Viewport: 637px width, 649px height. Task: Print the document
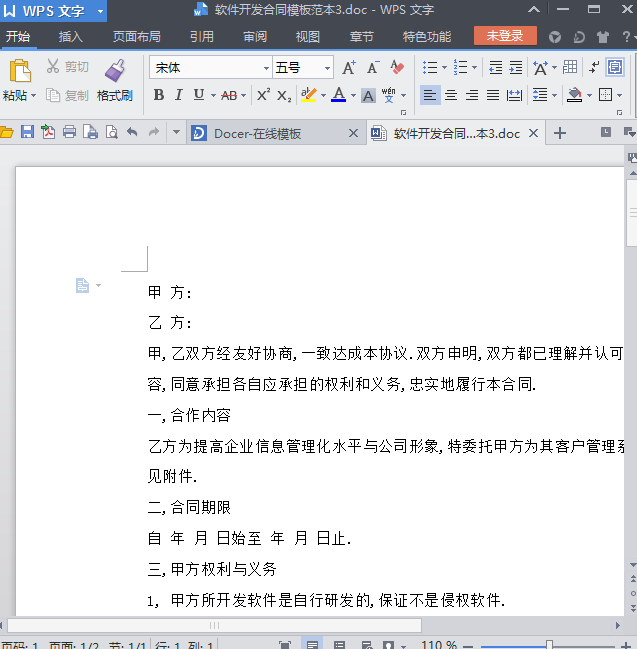(69, 132)
